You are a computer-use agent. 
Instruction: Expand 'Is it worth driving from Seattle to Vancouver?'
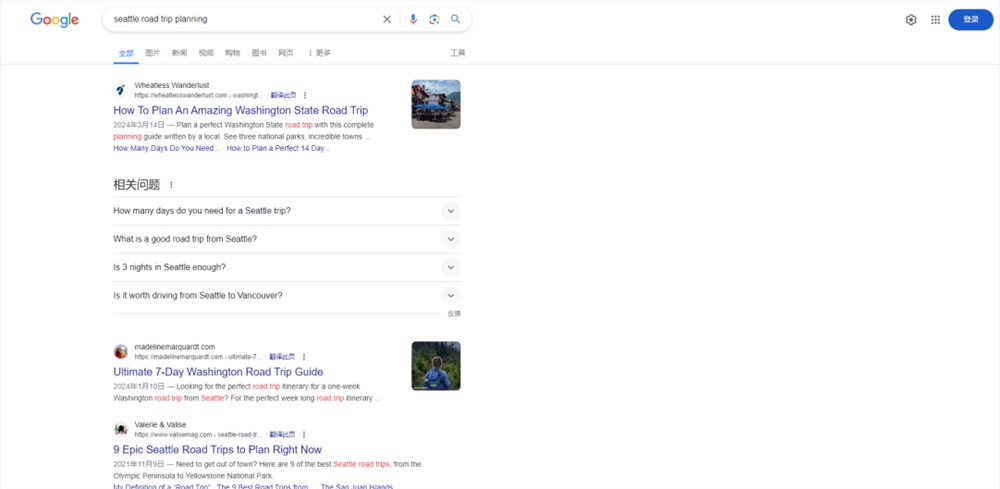pyautogui.click(x=287, y=295)
